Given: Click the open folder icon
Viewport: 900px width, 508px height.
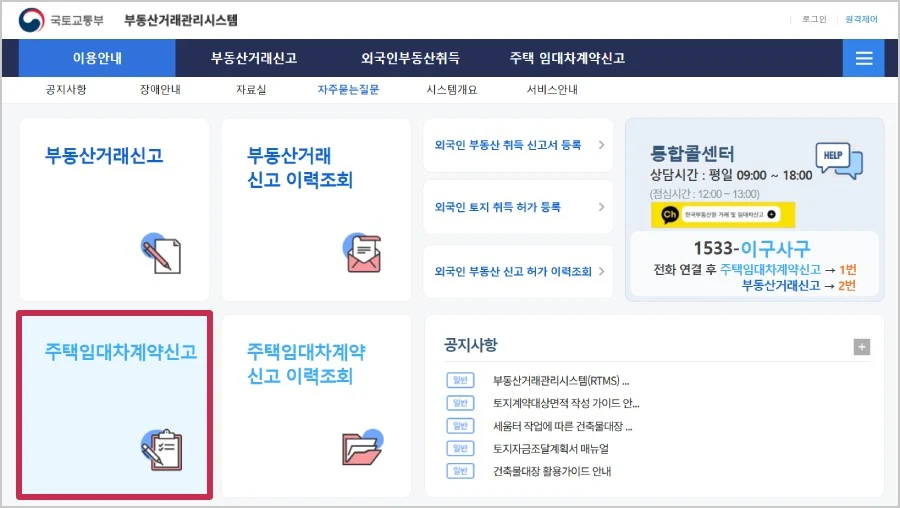Looking at the screenshot, I should pyautogui.click(x=363, y=447).
